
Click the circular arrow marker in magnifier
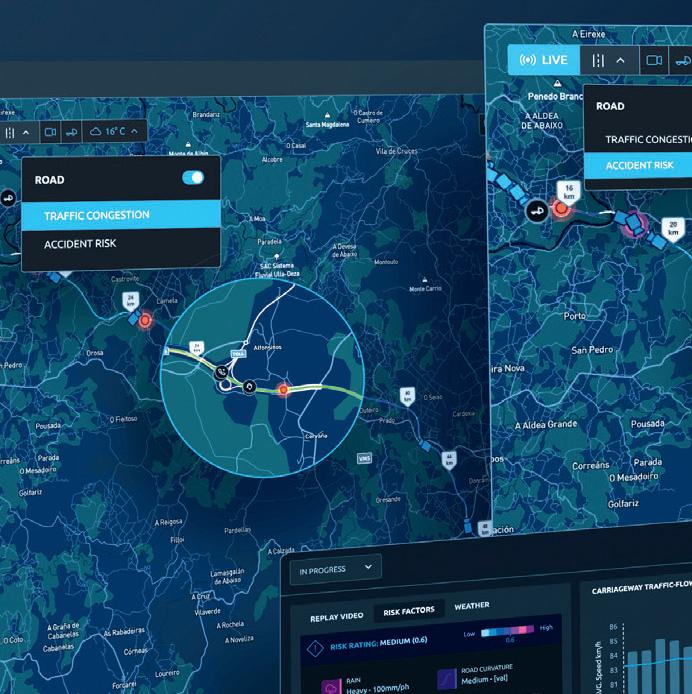coord(249,387)
